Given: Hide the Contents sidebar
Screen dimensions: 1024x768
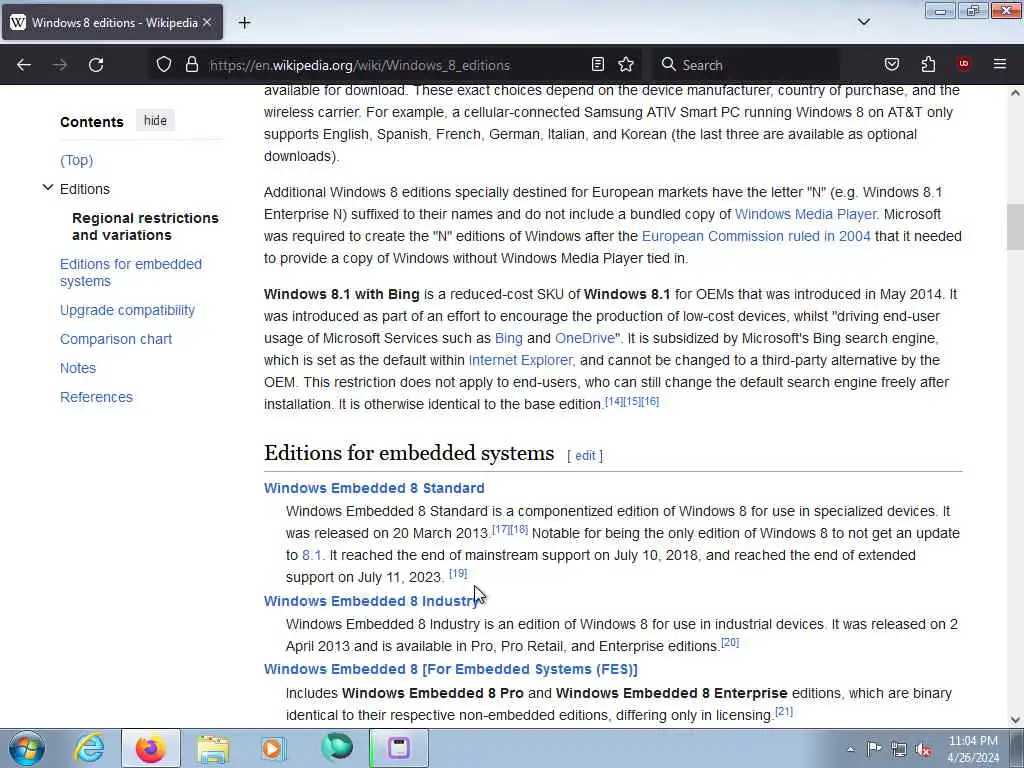Looking at the screenshot, I should (155, 121).
